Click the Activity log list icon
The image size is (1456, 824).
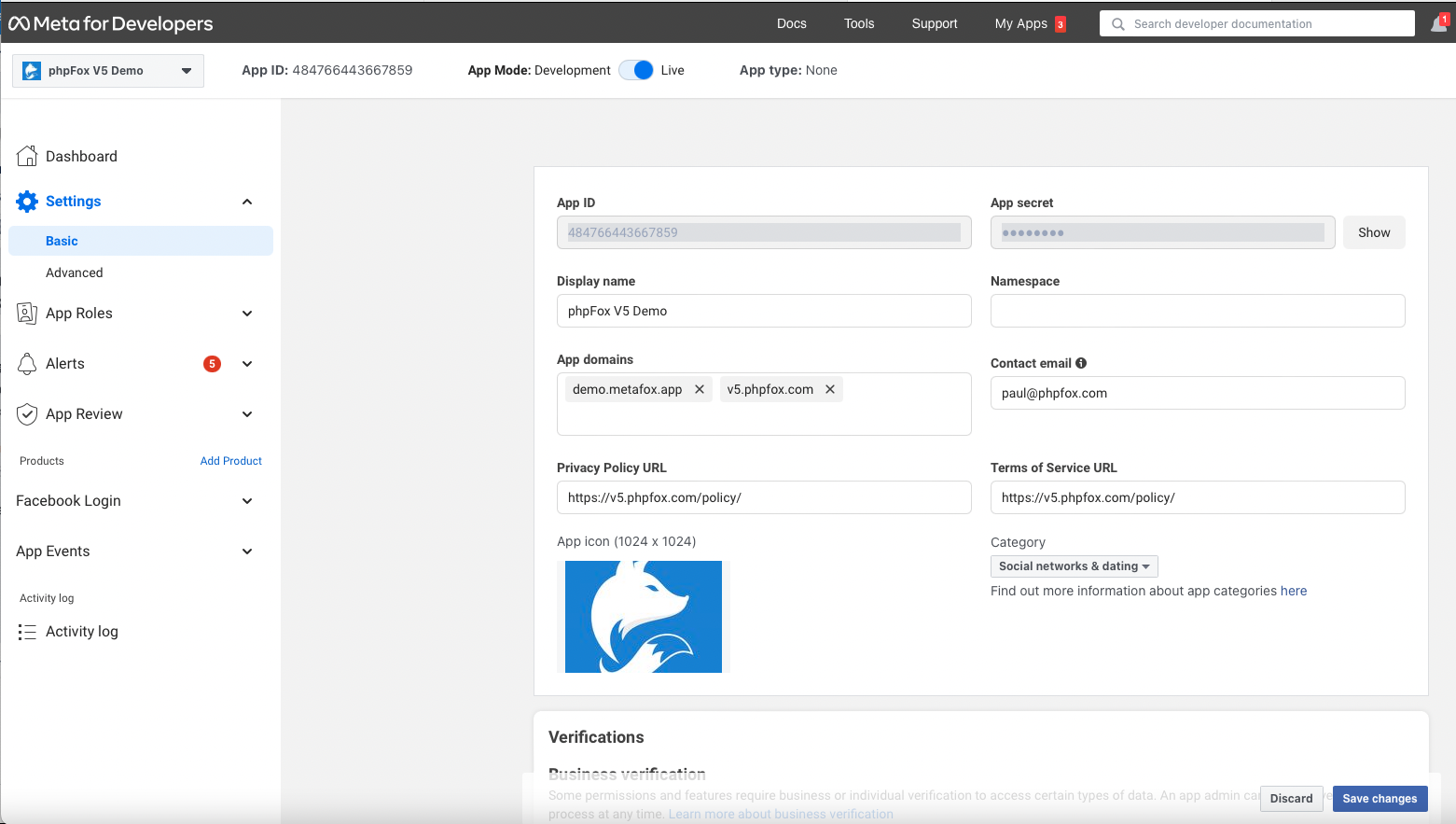coord(27,632)
